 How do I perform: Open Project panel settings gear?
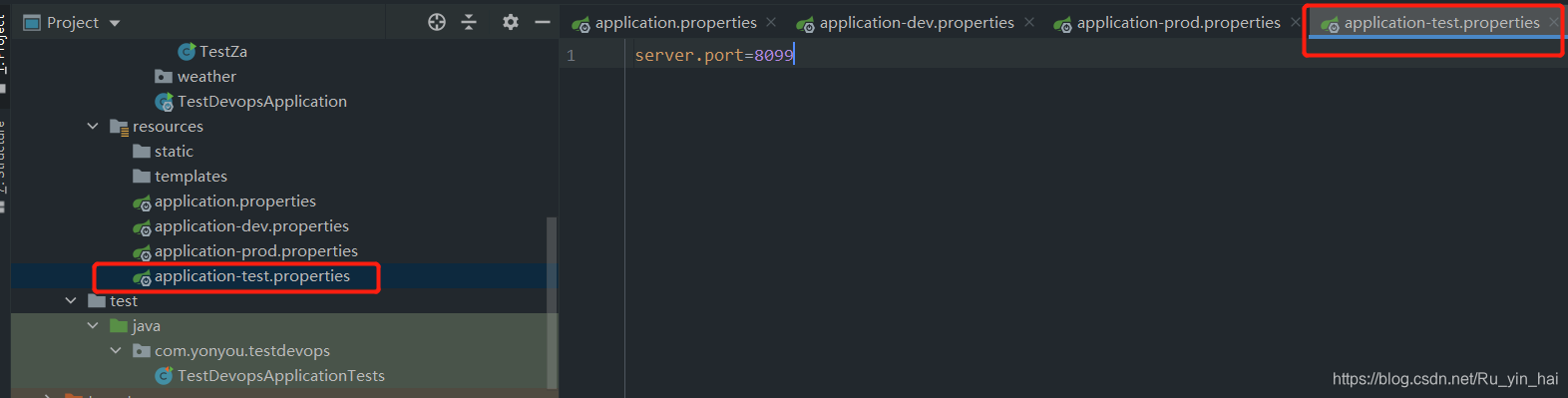click(x=511, y=22)
